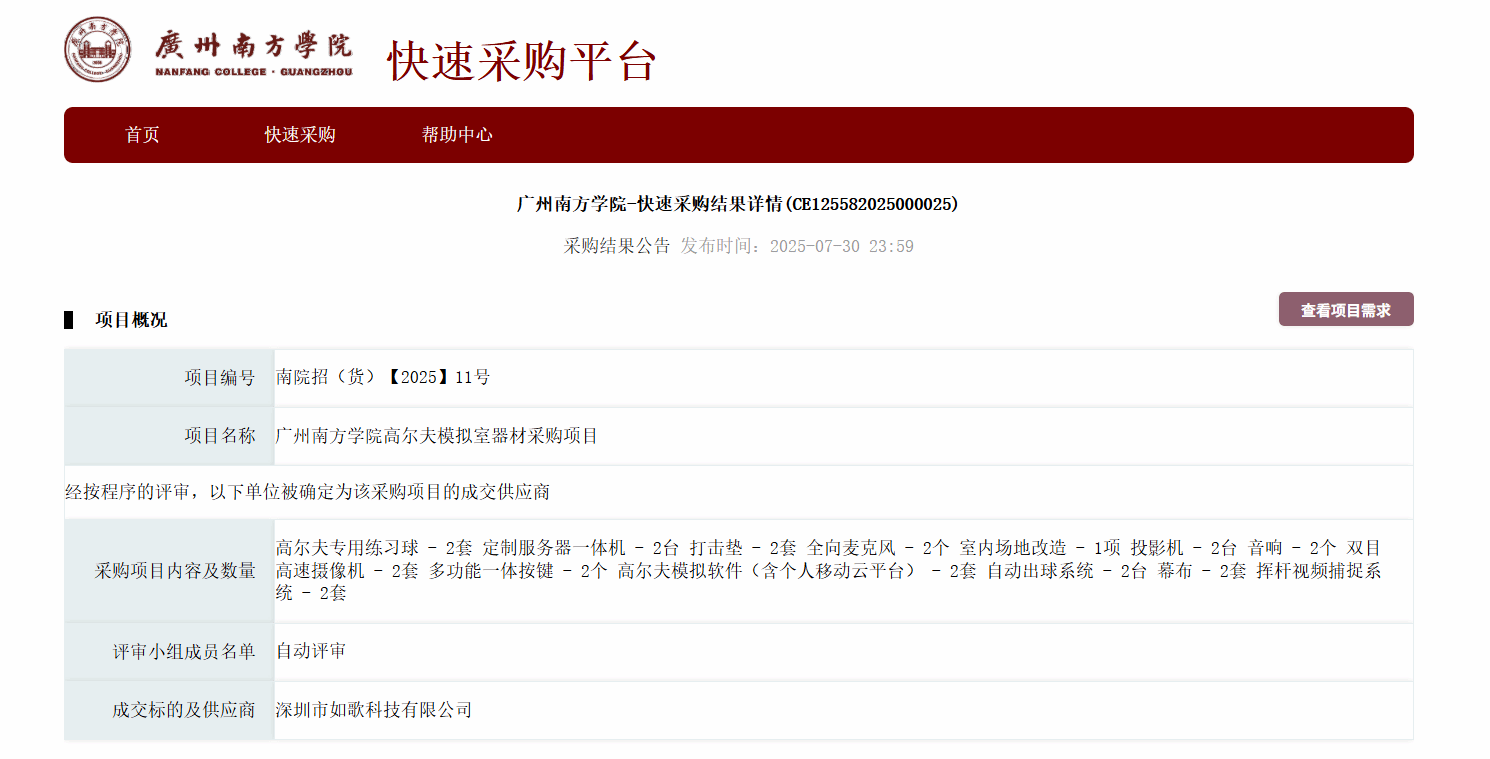Click the 项目名称 label cell
The height and width of the screenshot is (759, 1490).
[x=169, y=436]
